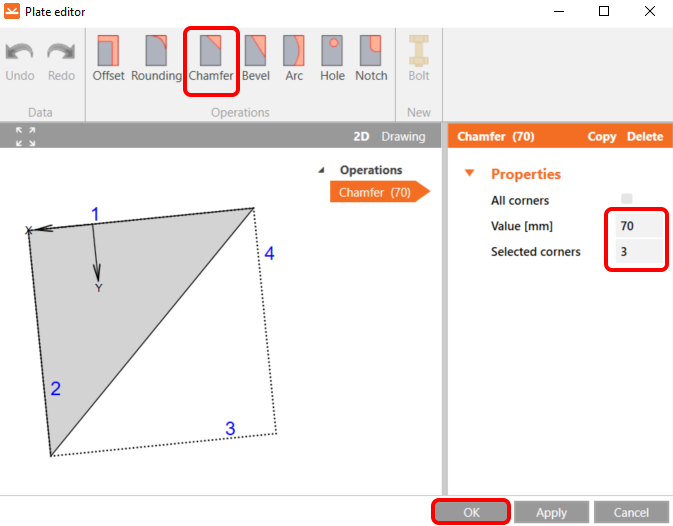Click corner label 2 on plate

point(55,389)
